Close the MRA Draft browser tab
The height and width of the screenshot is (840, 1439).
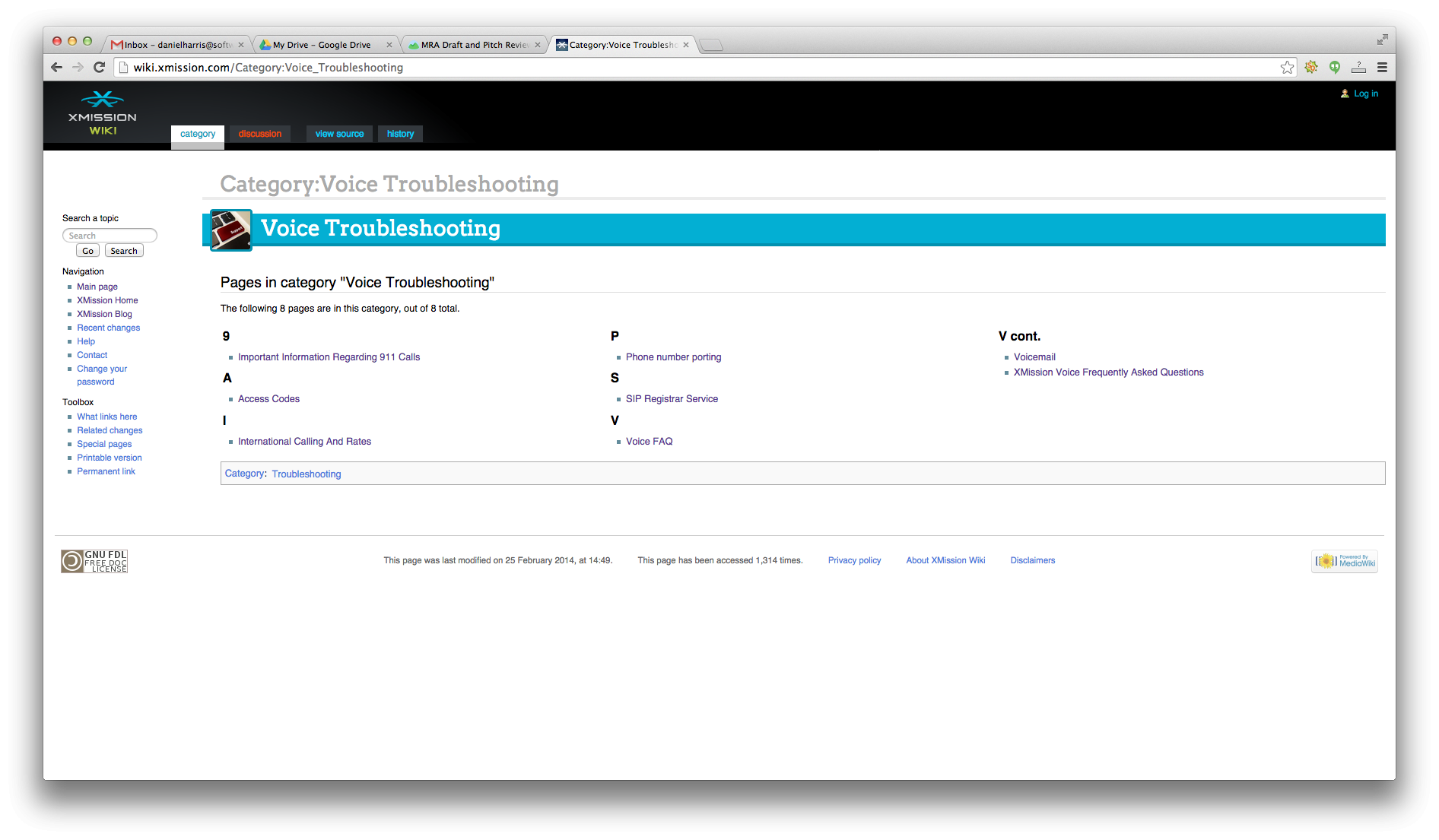(538, 45)
